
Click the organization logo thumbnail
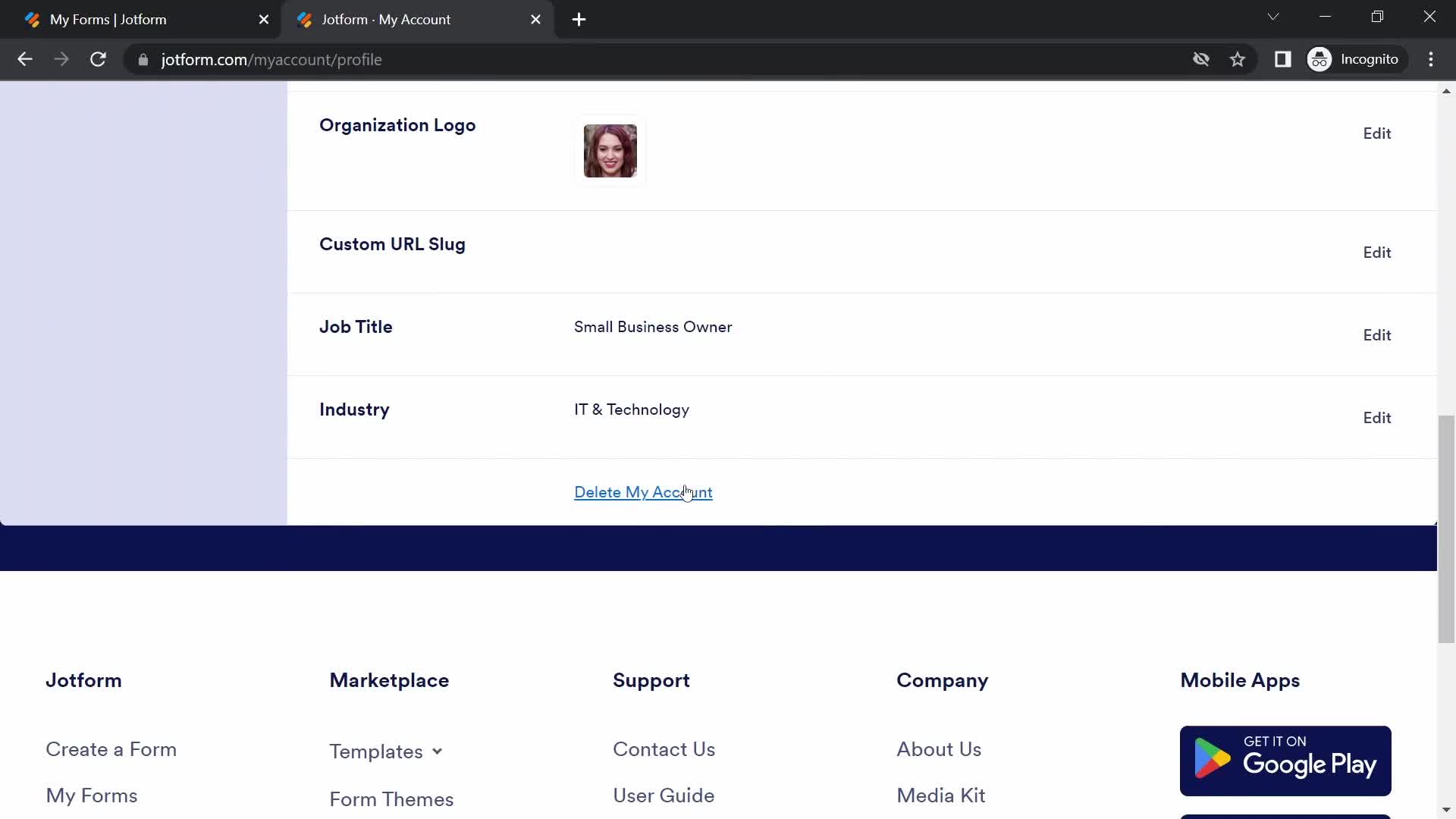tap(610, 151)
